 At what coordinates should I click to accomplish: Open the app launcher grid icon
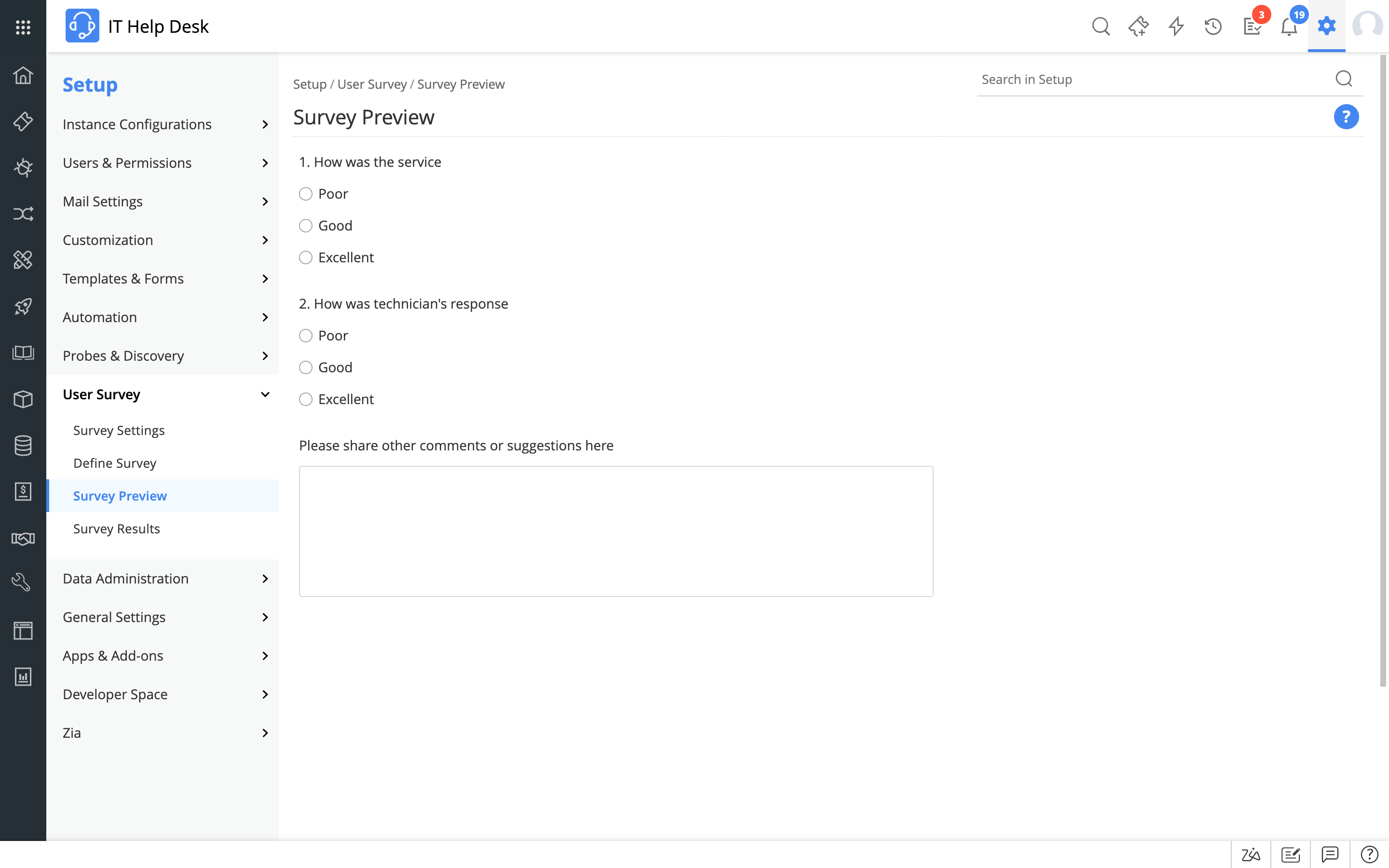click(x=23, y=27)
